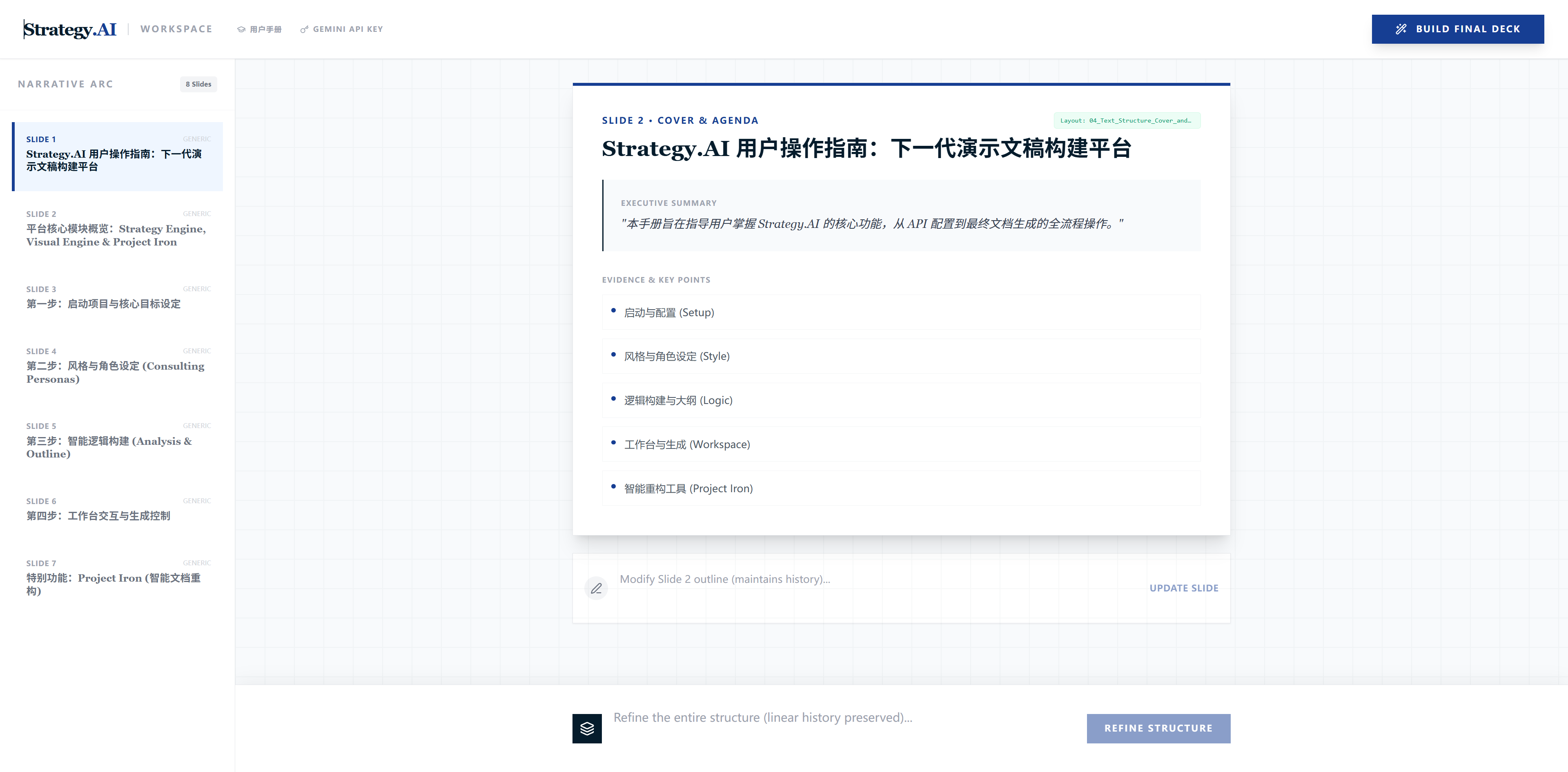Click the Strategy.AI logo

(69, 29)
